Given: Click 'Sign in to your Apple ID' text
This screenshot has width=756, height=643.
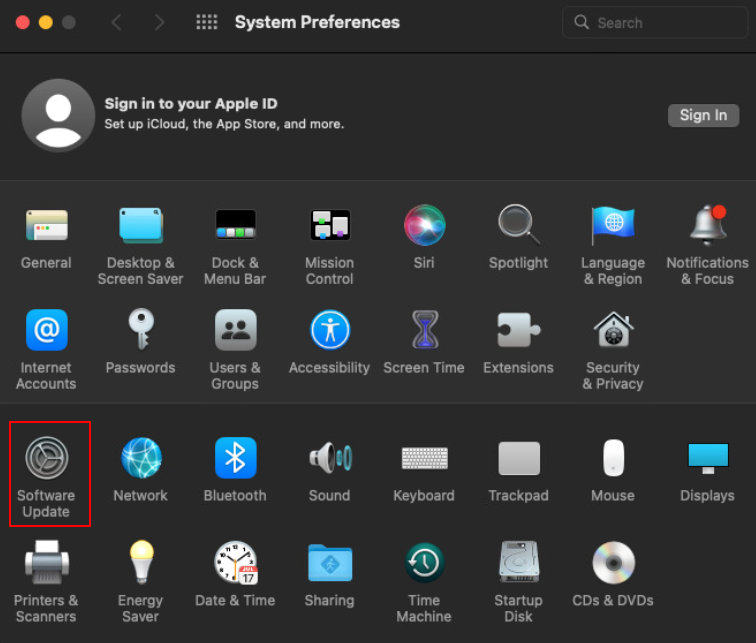Looking at the screenshot, I should pyautogui.click(x=191, y=104).
